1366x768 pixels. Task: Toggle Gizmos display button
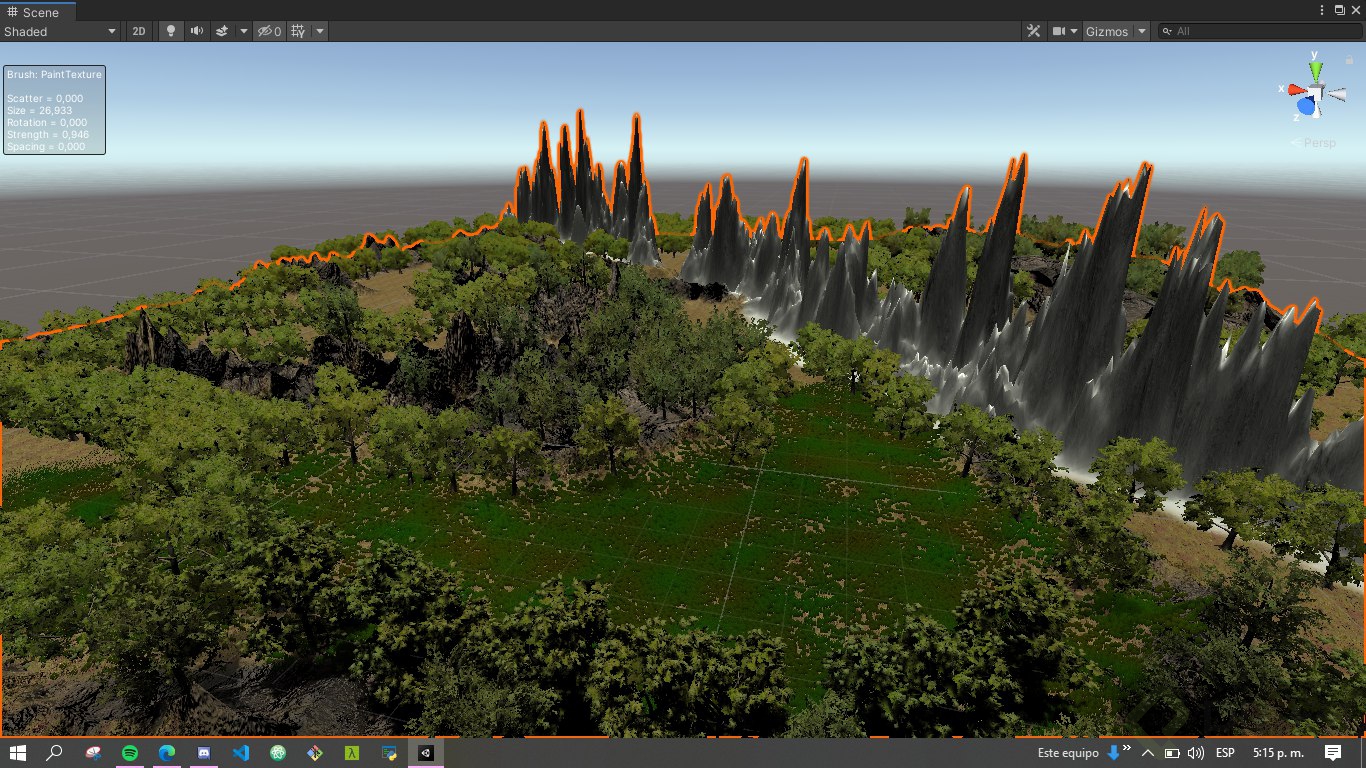[1107, 31]
